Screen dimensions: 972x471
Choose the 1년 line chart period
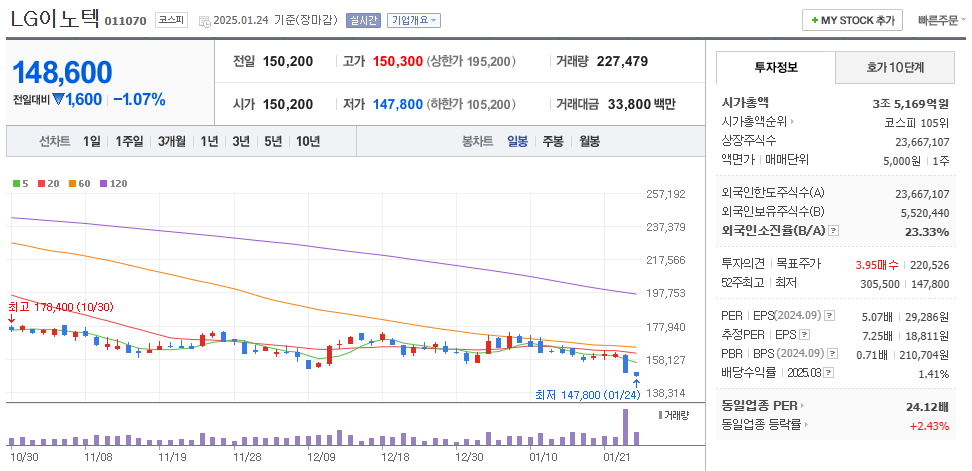point(209,141)
